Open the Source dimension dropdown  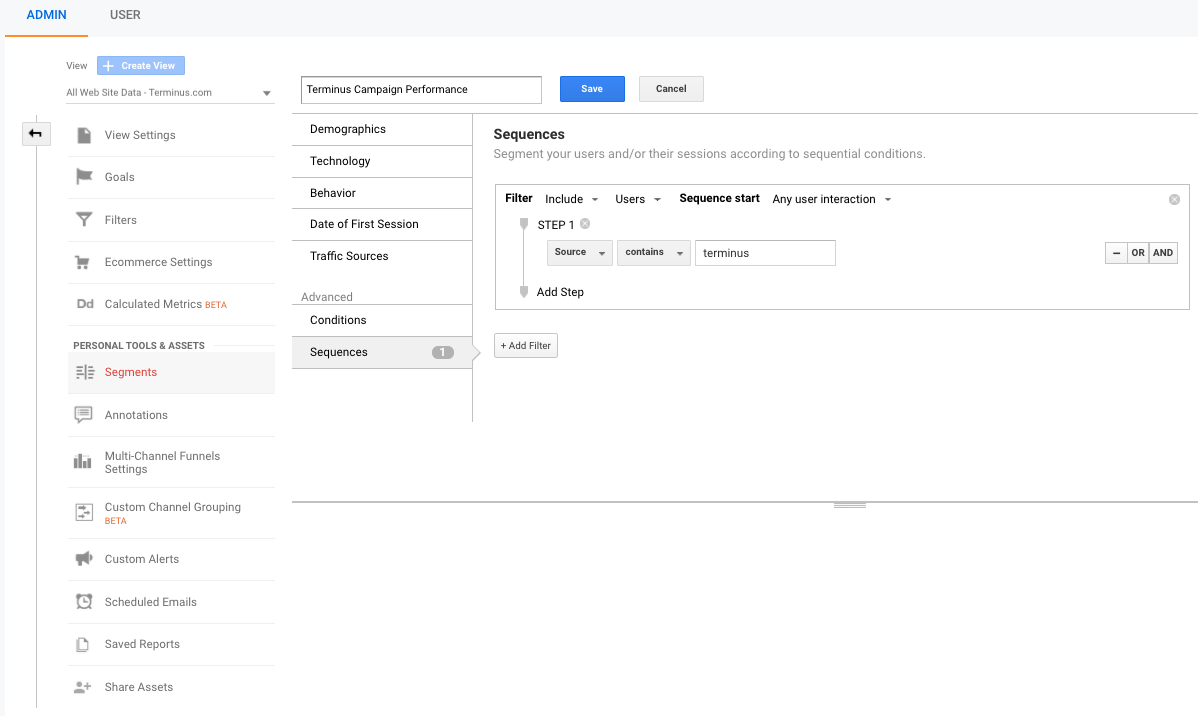[x=580, y=253]
